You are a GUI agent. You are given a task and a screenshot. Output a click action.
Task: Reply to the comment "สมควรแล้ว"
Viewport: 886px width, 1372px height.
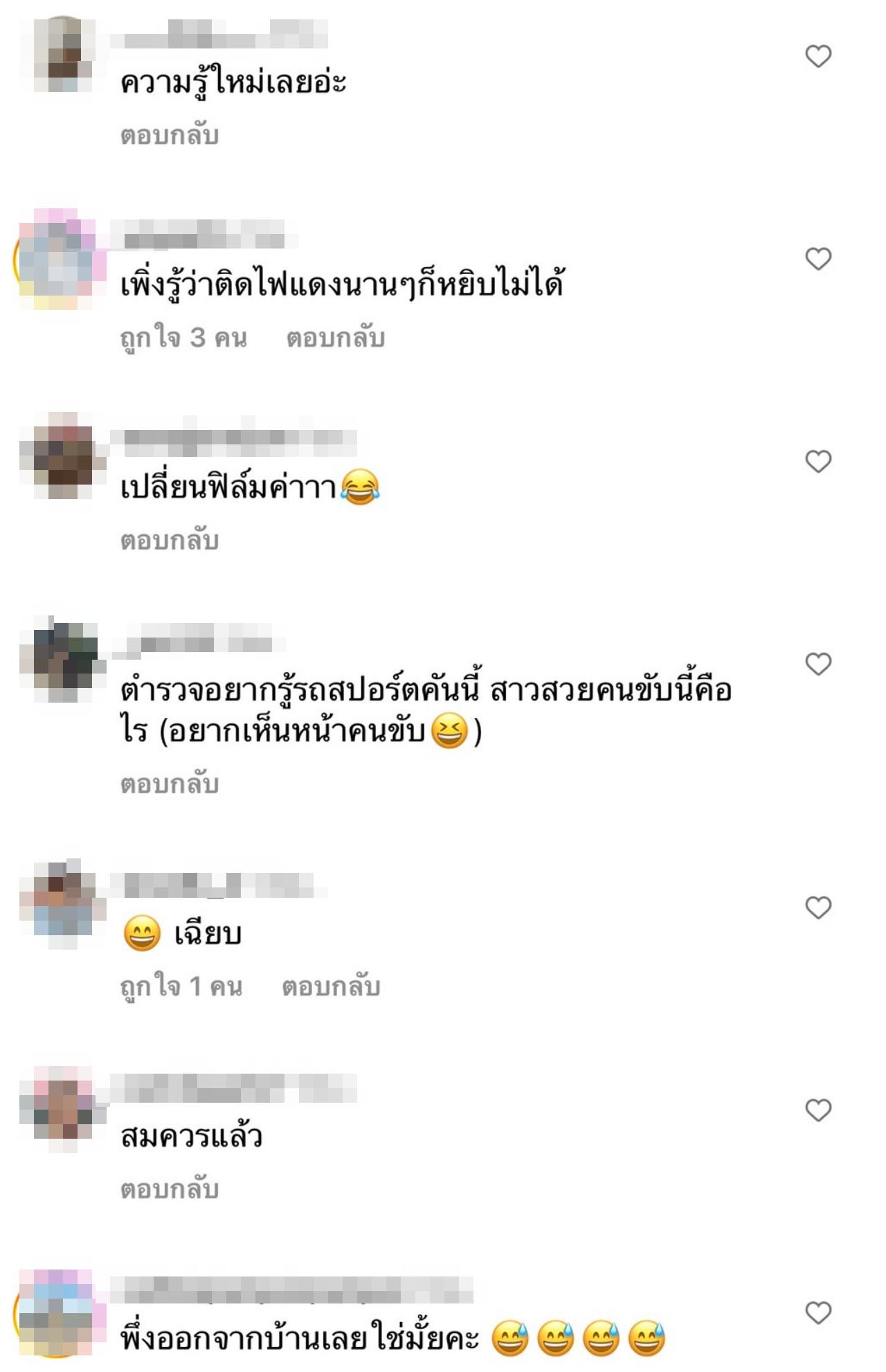click(170, 1189)
